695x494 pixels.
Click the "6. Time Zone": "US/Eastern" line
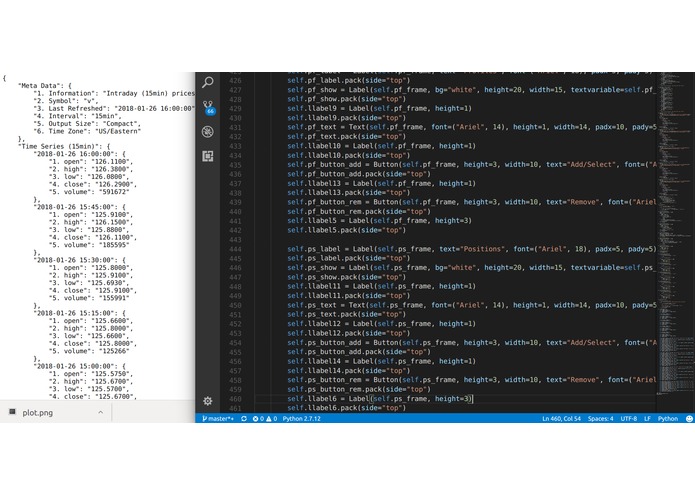pyautogui.click(x=87, y=131)
